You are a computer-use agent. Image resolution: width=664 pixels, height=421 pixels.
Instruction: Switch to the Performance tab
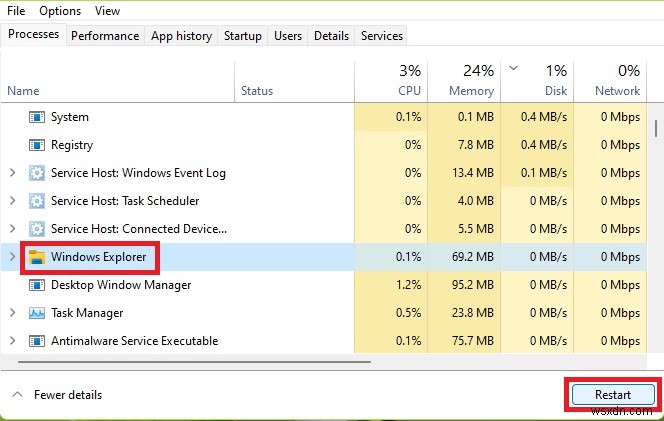pos(105,36)
